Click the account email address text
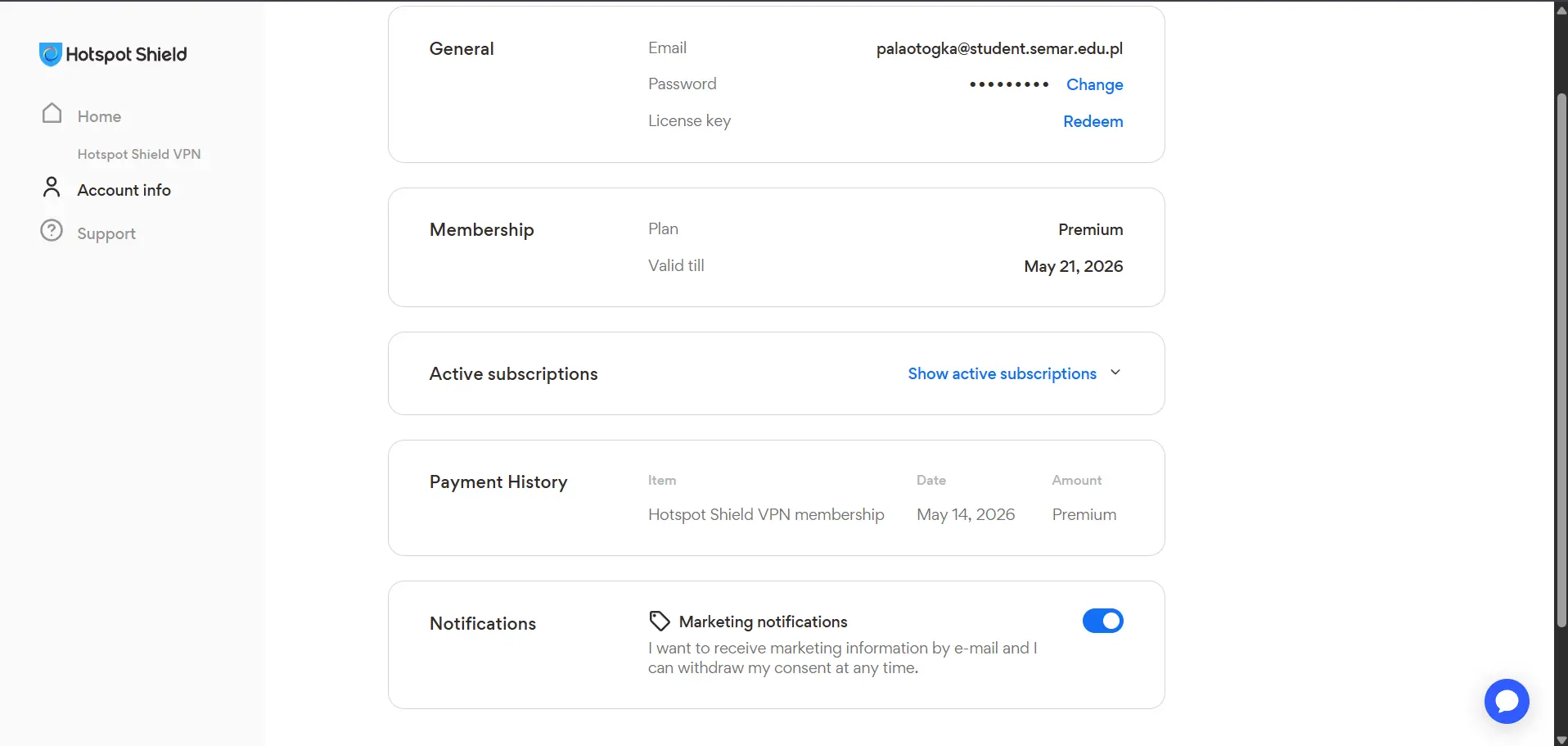 tap(999, 48)
